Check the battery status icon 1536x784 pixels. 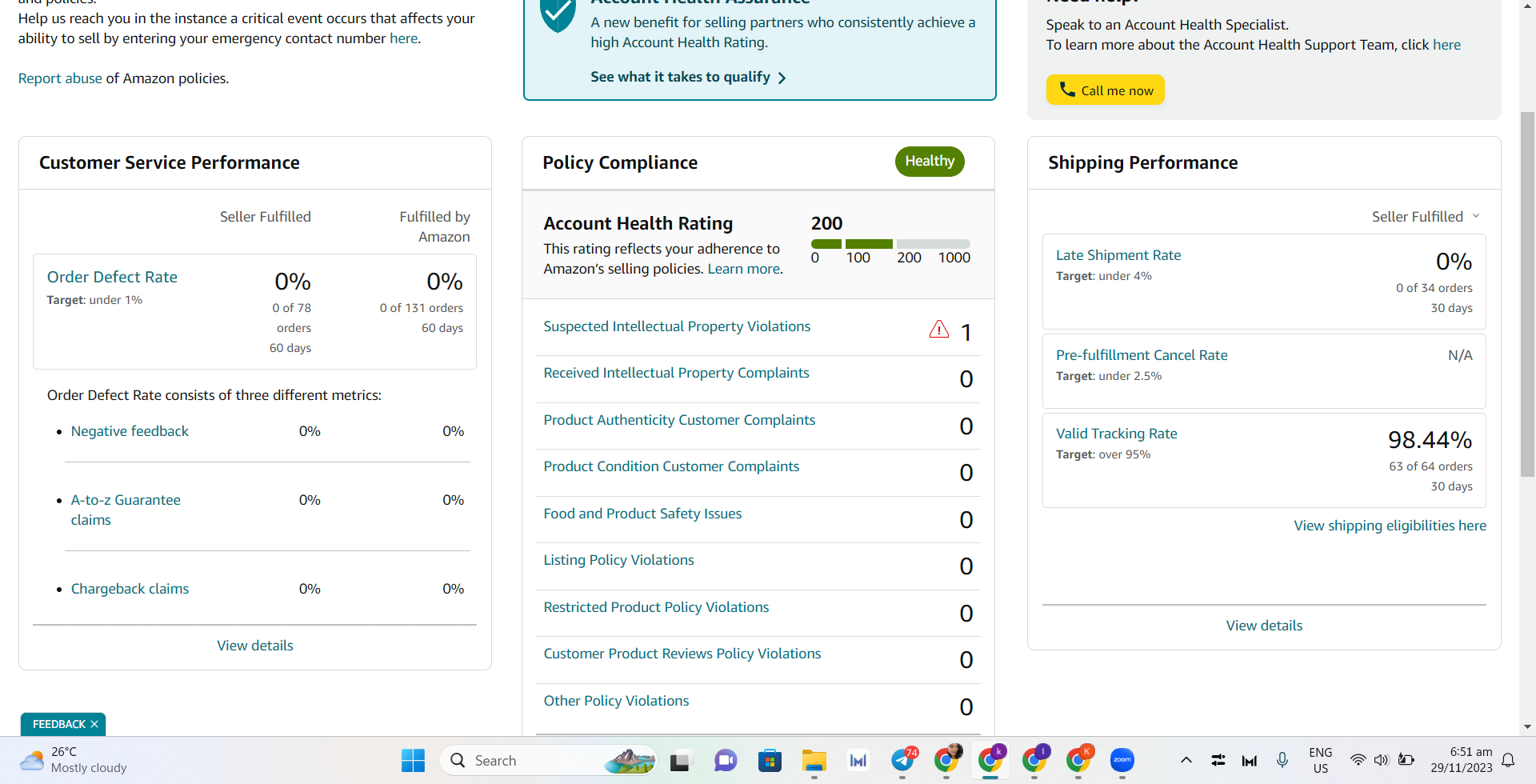coord(1406,760)
